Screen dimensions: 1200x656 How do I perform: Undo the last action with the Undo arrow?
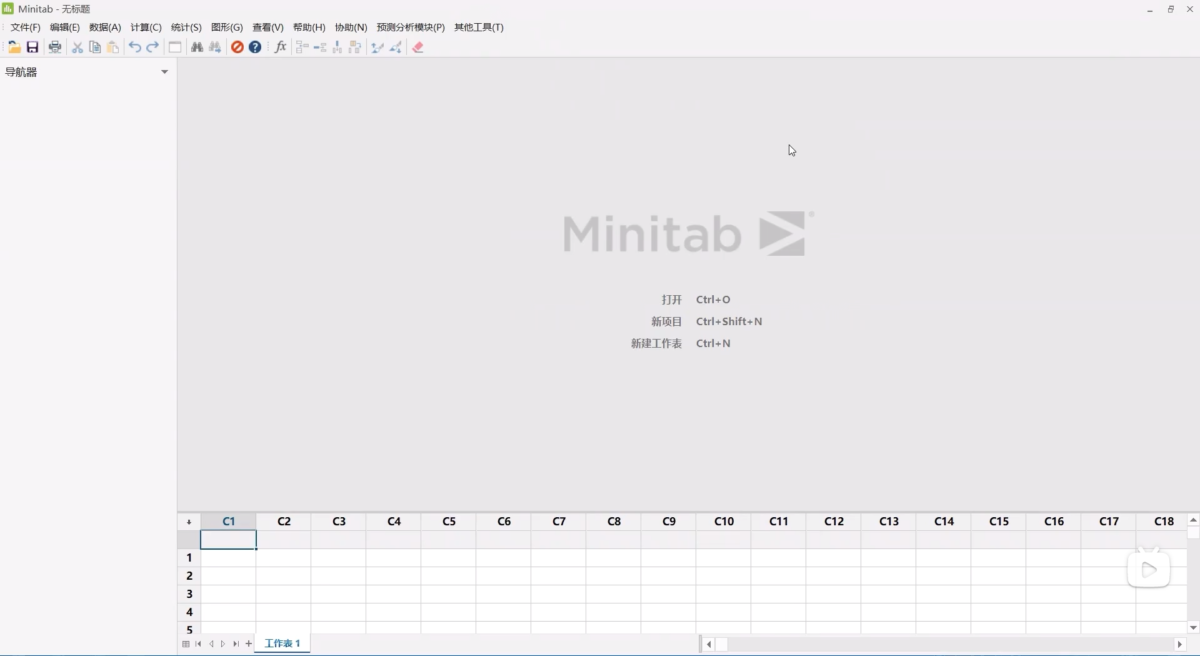[x=135, y=47]
